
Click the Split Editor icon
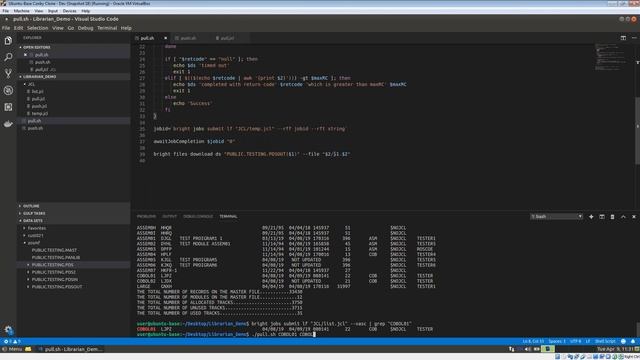623,38
